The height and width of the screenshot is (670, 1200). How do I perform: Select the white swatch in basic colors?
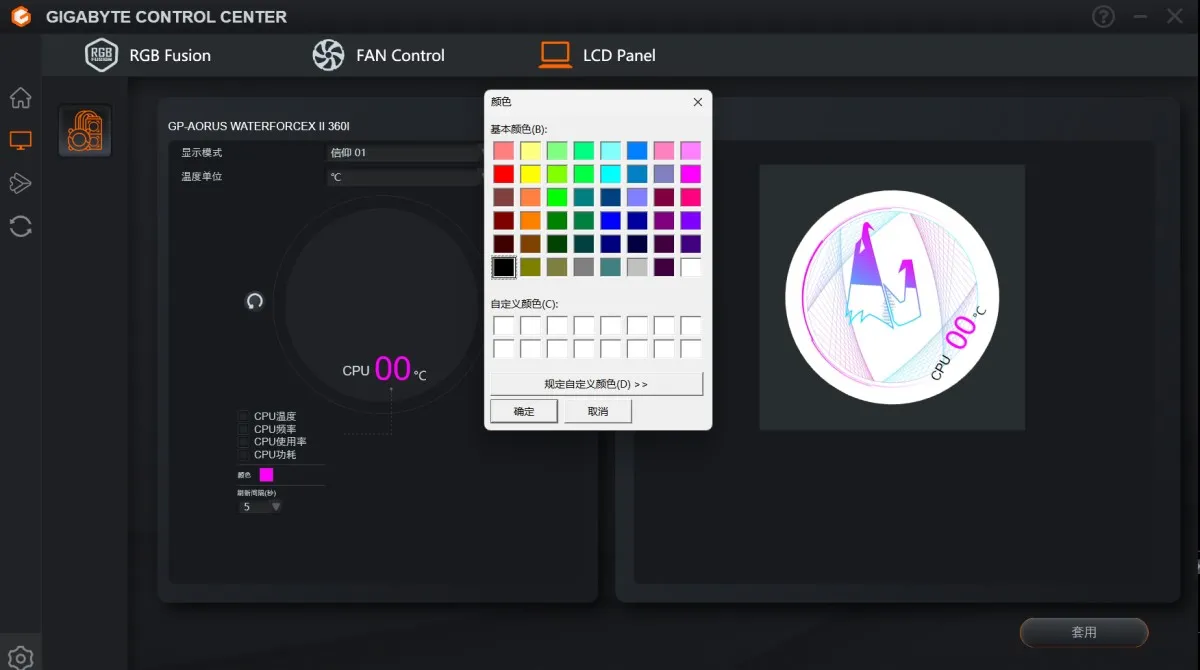click(x=691, y=267)
